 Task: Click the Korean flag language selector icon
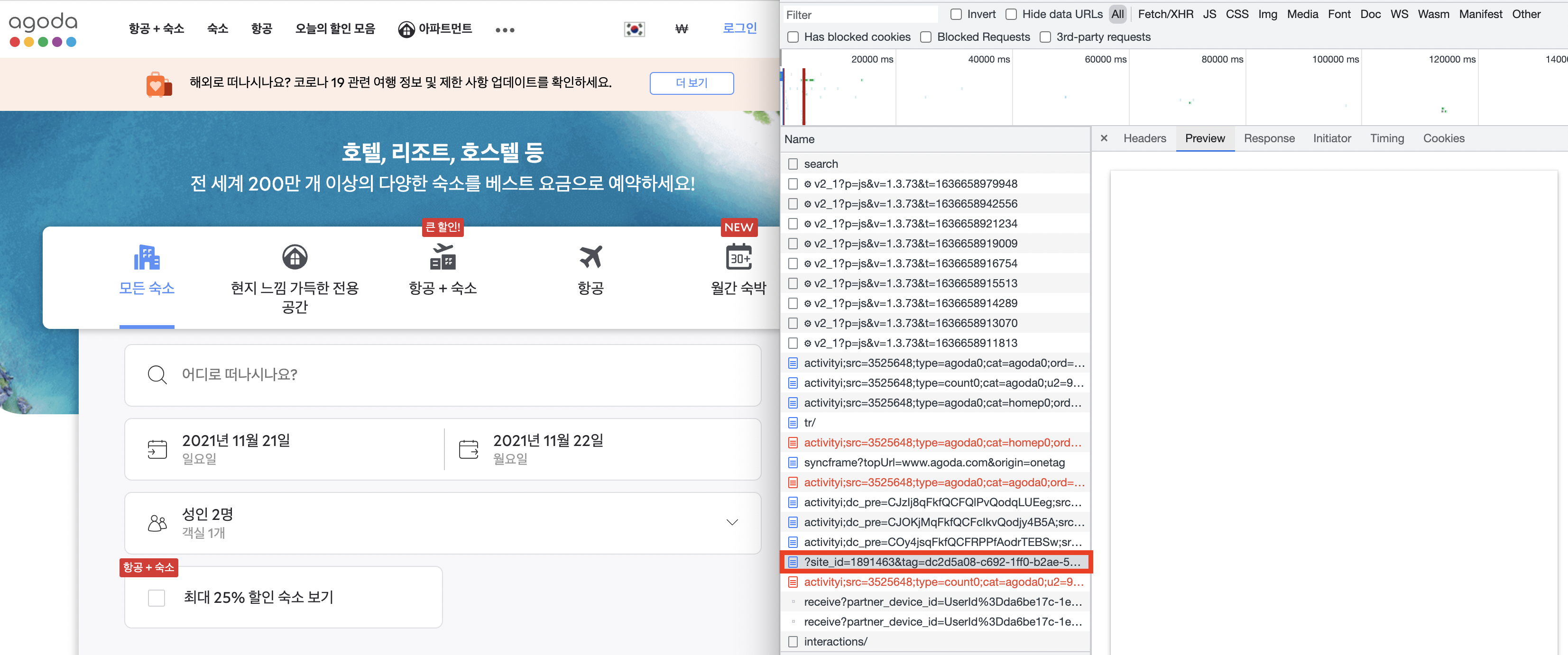[634, 28]
